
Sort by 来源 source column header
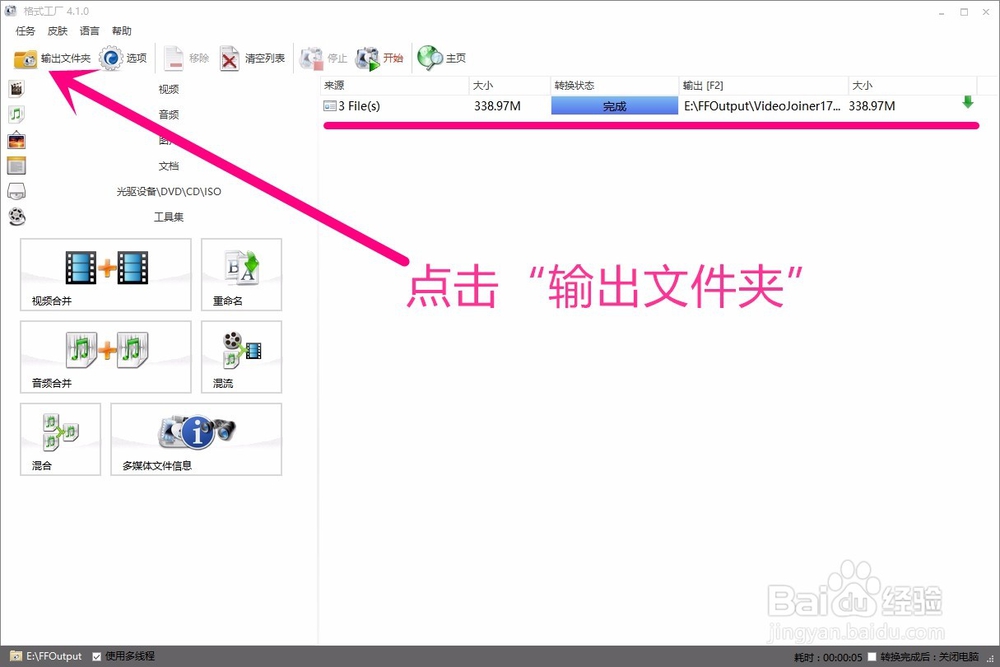[394, 85]
